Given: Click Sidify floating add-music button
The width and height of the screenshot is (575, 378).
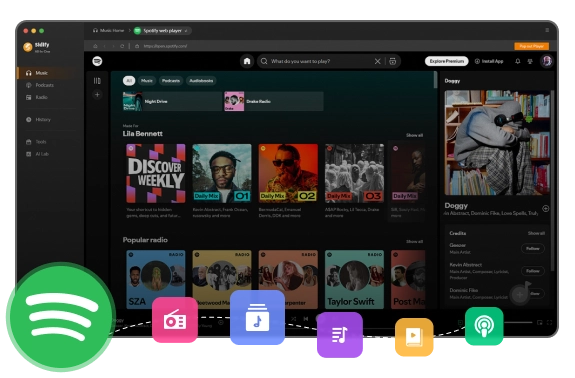Looking at the screenshot, I should point(520,293).
